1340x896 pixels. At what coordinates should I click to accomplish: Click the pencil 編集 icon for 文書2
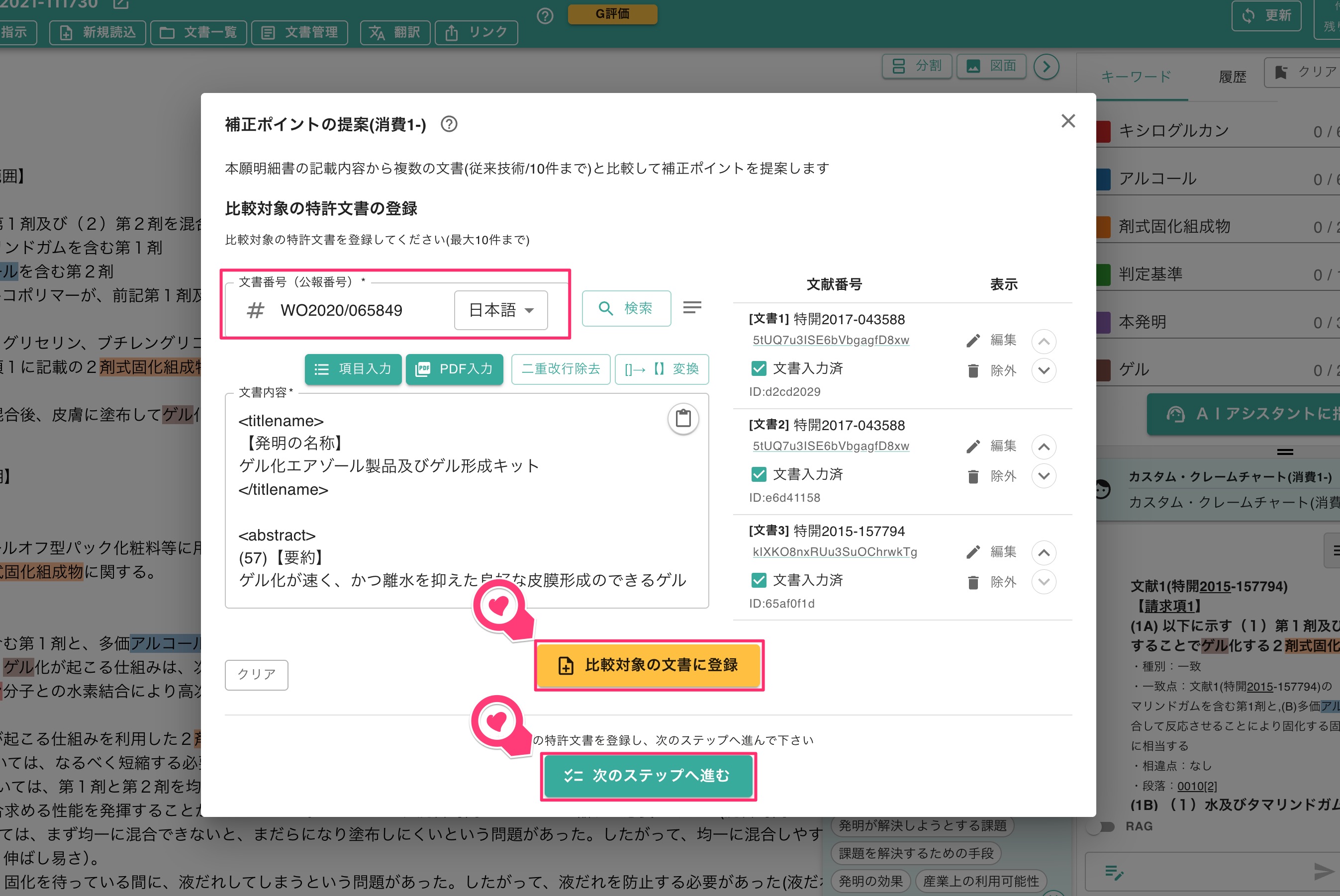[x=973, y=447]
